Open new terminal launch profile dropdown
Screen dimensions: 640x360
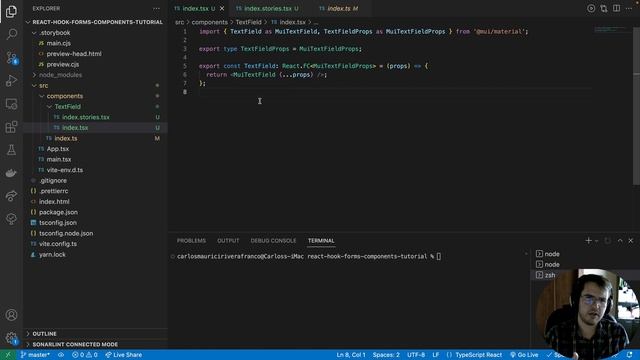pyautogui.click(x=596, y=241)
